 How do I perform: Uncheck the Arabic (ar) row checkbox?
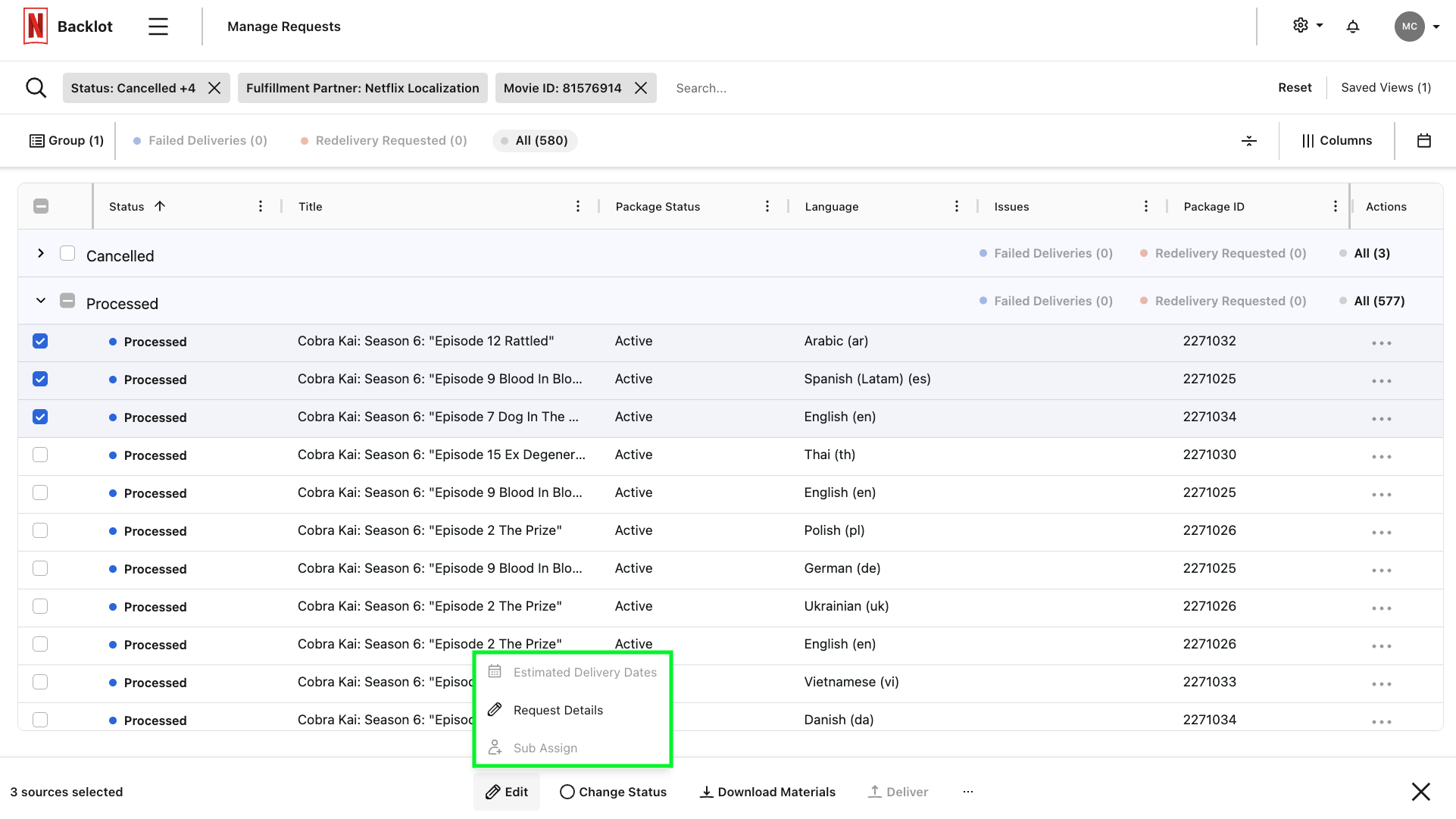tap(40, 342)
